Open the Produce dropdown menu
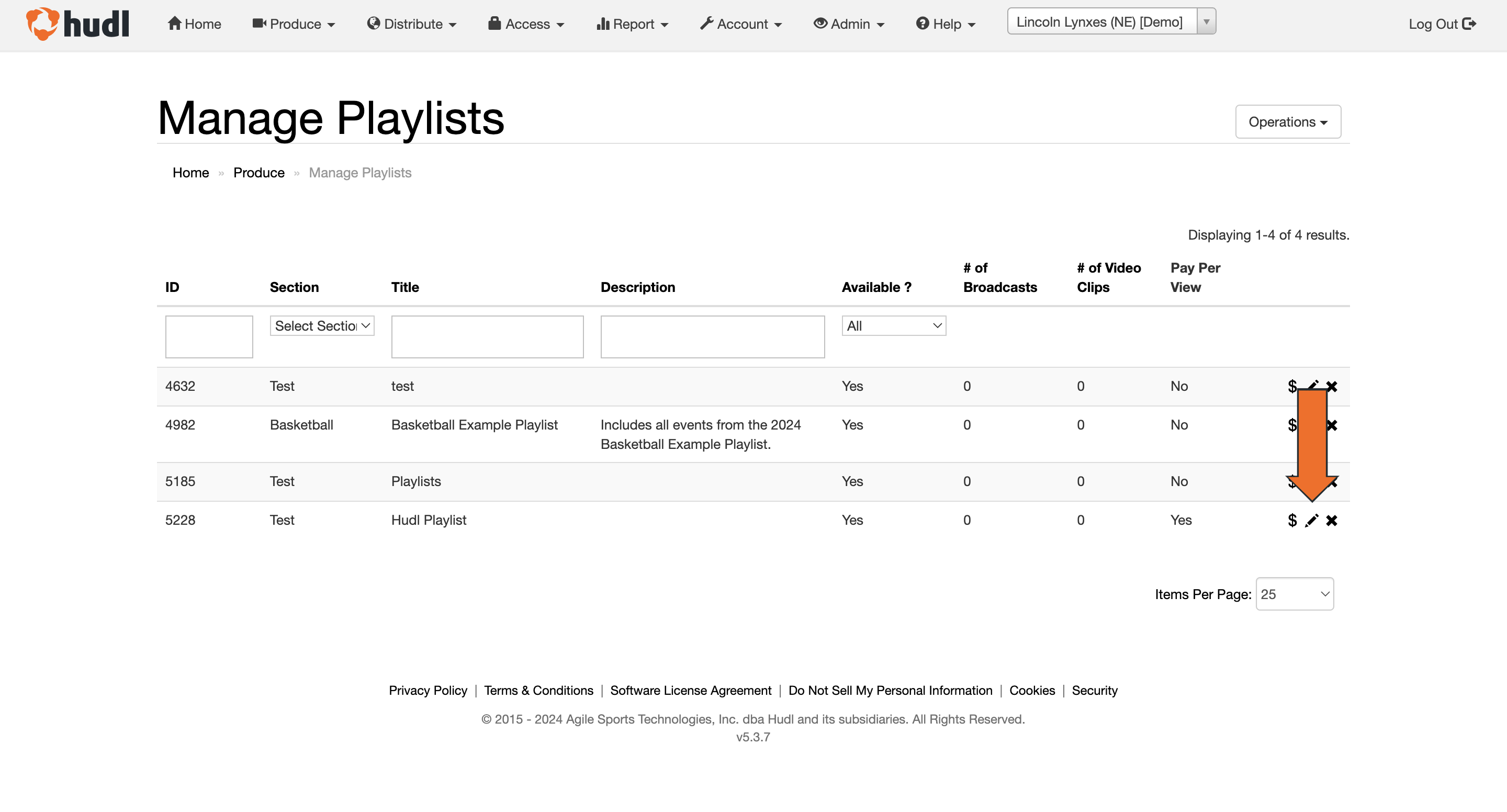 pyautogui.click(x=294, y=24)
